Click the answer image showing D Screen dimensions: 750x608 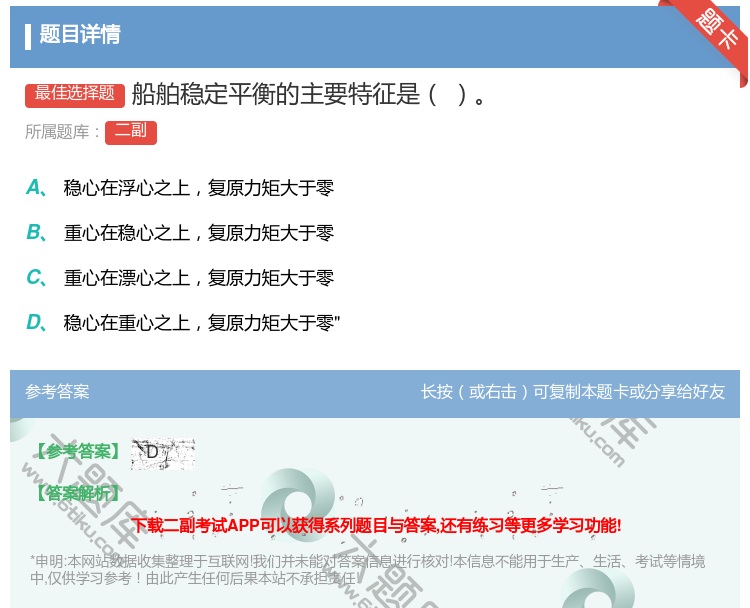tap(163, 453)
